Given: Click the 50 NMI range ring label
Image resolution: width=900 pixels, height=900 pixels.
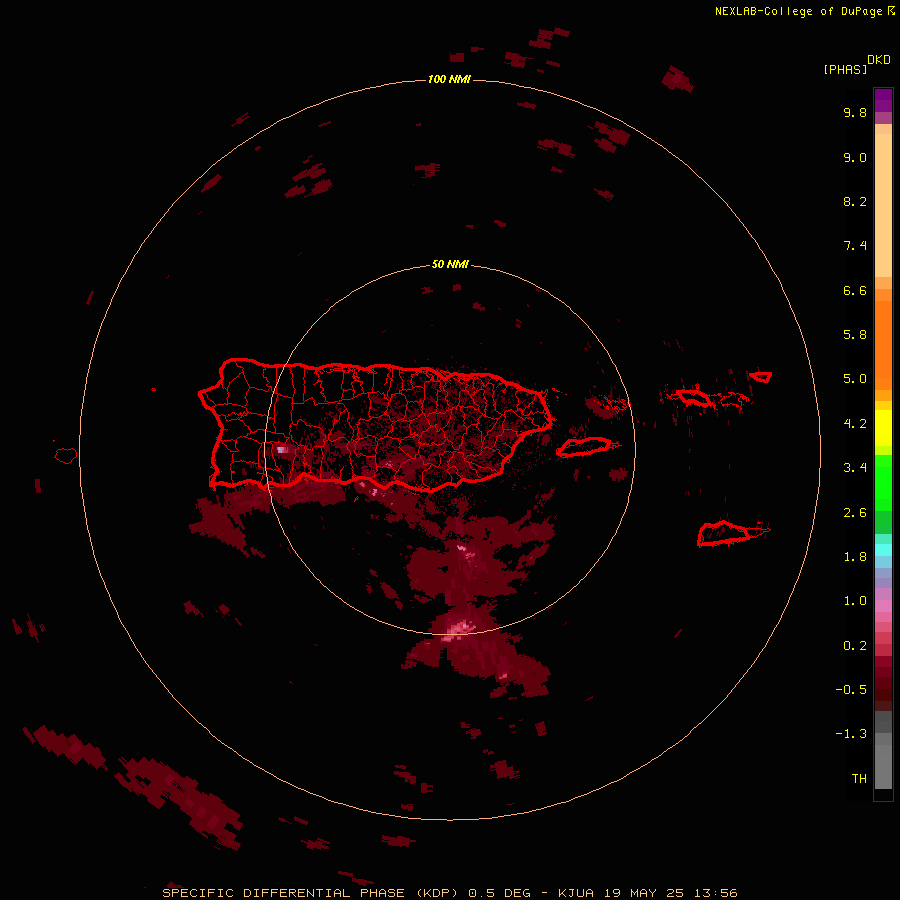Looking at the screenshot, I should 450,264.
